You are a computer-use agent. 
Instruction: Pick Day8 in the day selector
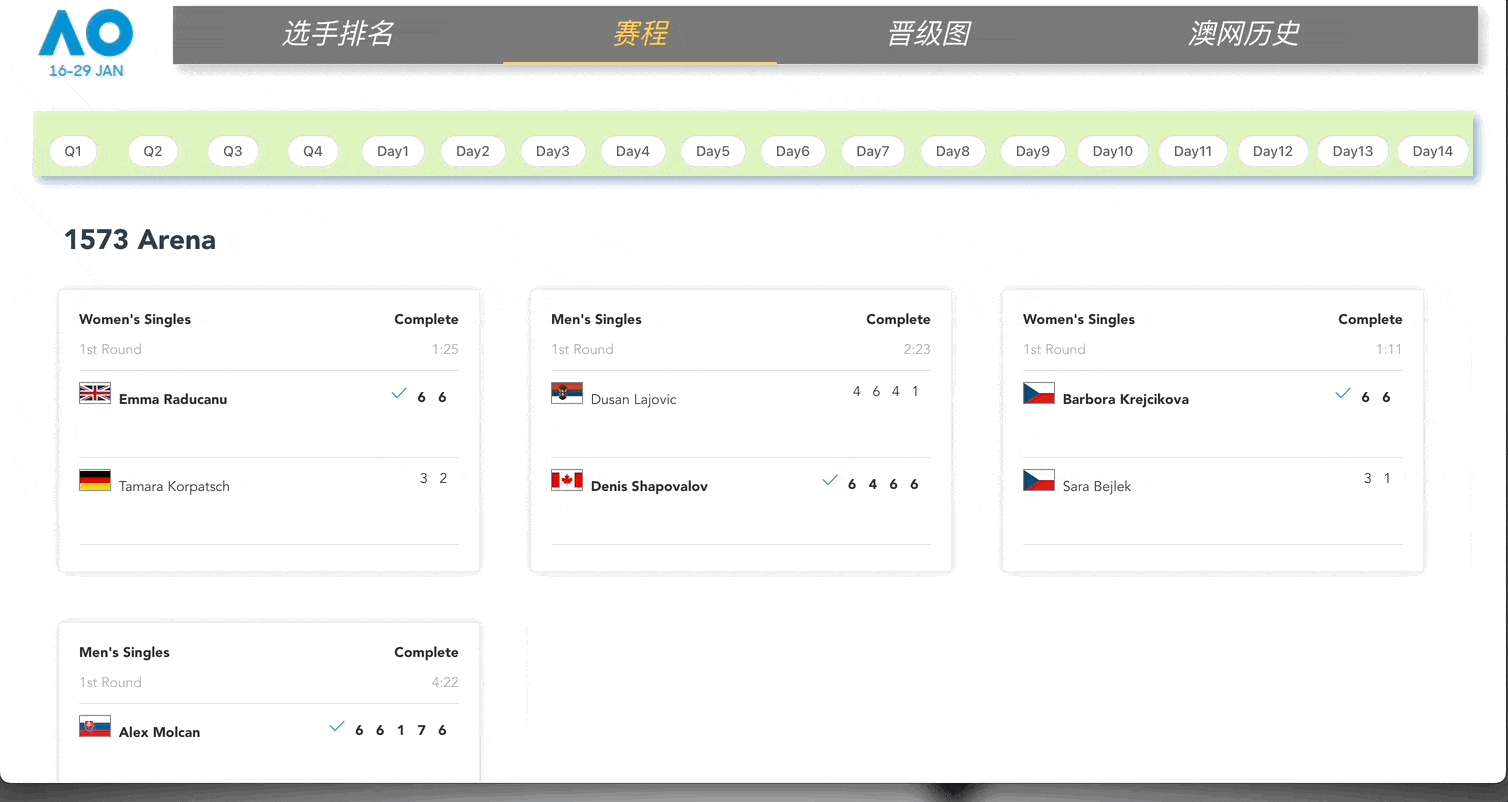click(953, 151)
